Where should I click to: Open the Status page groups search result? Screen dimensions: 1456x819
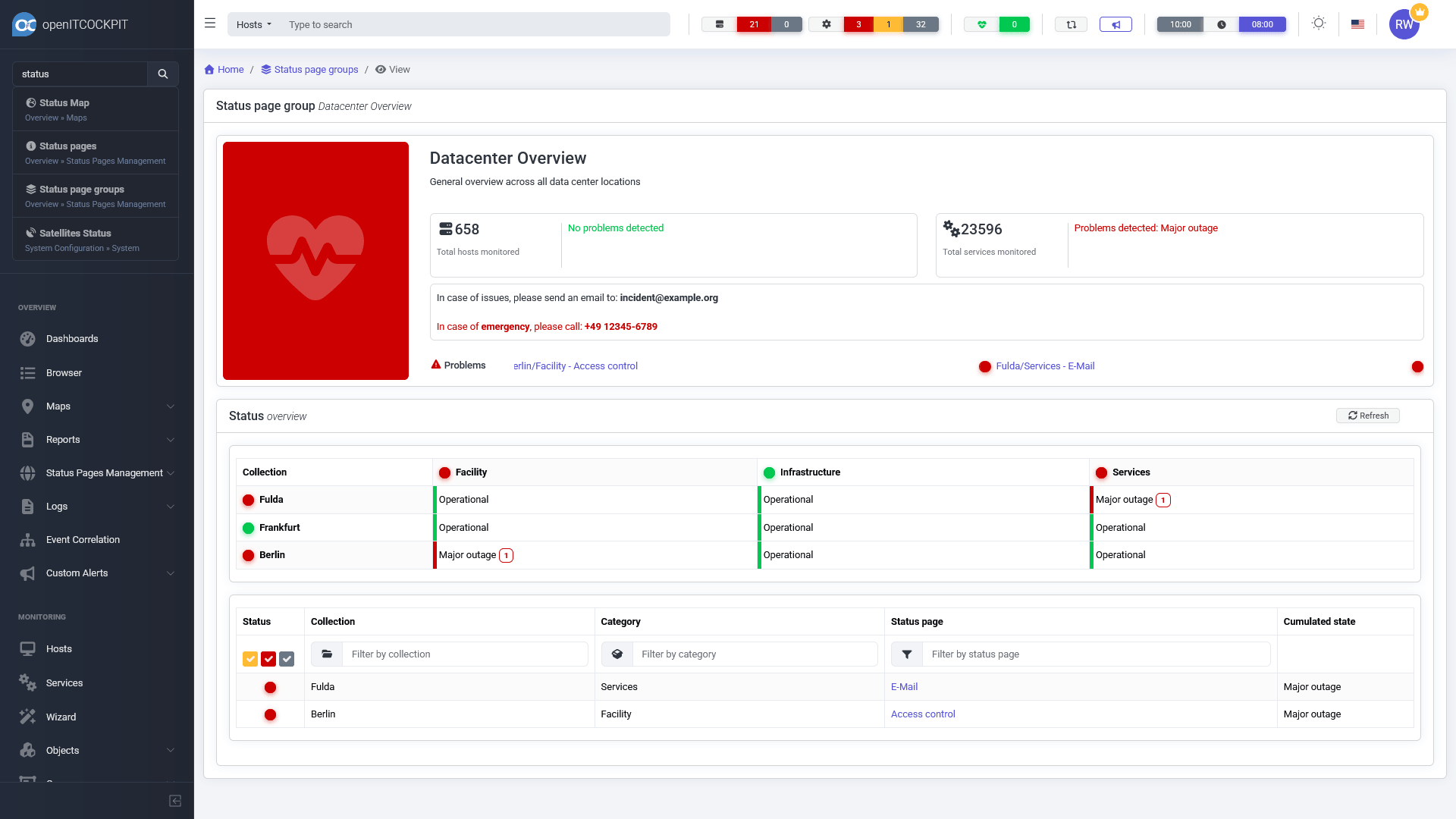click(82, 190)
